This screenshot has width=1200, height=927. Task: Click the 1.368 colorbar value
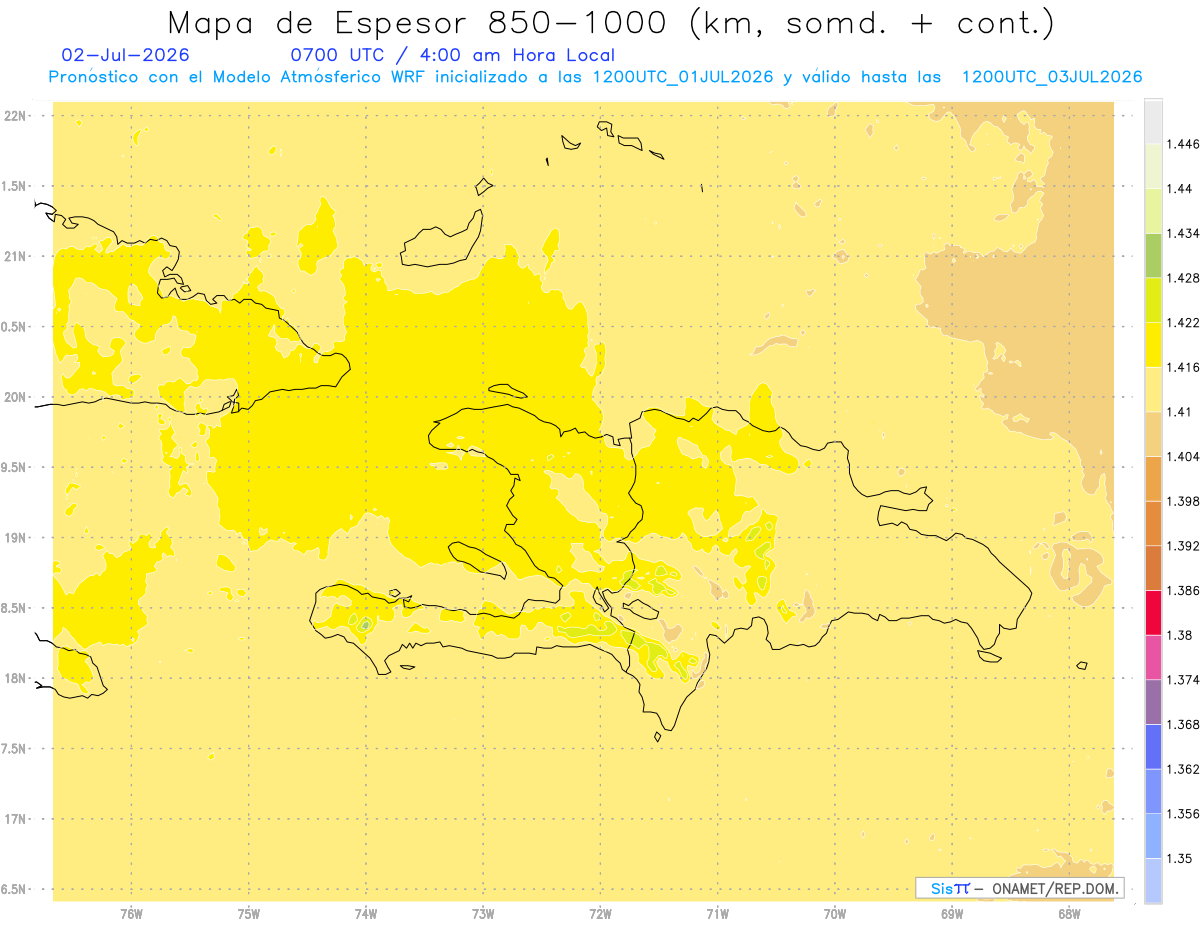pyautogui.click(x=1182, y=724)
